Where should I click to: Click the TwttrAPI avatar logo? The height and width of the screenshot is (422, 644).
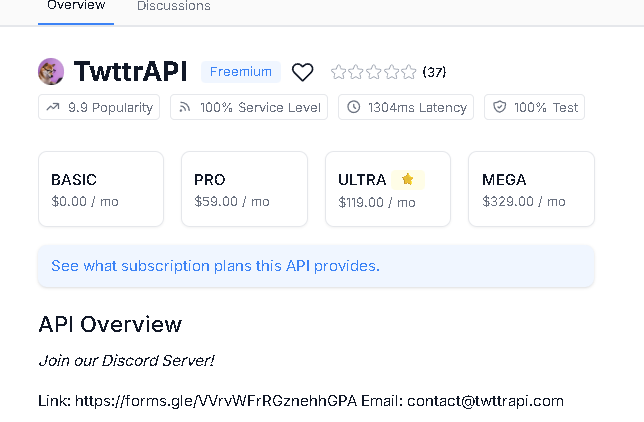click(51, 72)
